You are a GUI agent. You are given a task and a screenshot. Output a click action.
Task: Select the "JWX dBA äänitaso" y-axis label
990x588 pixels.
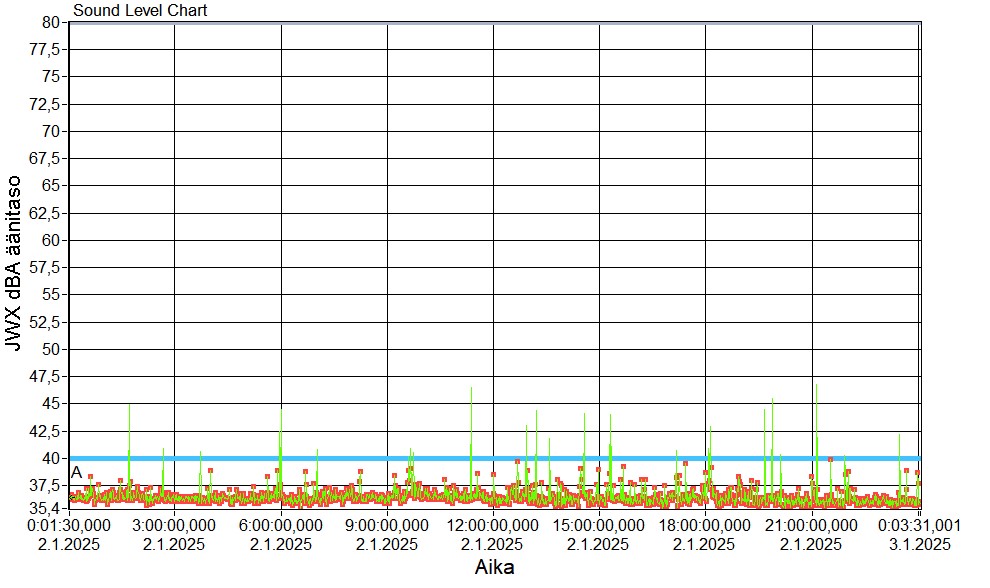(13, 263)
